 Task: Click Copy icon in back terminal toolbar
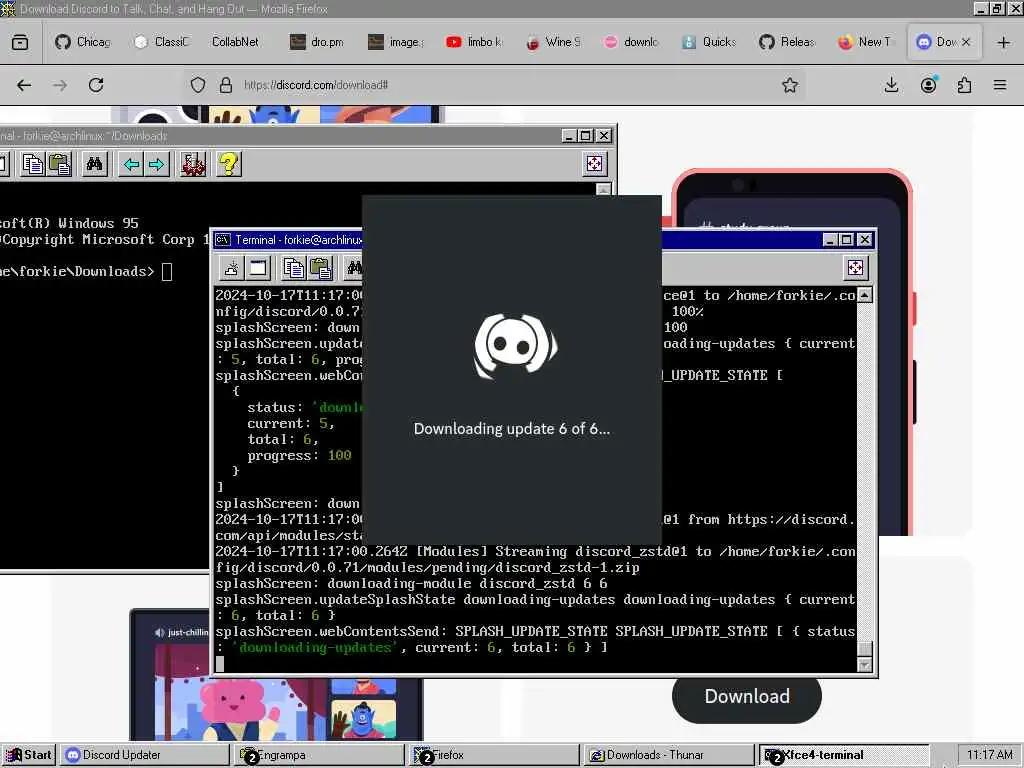[33, 164]
